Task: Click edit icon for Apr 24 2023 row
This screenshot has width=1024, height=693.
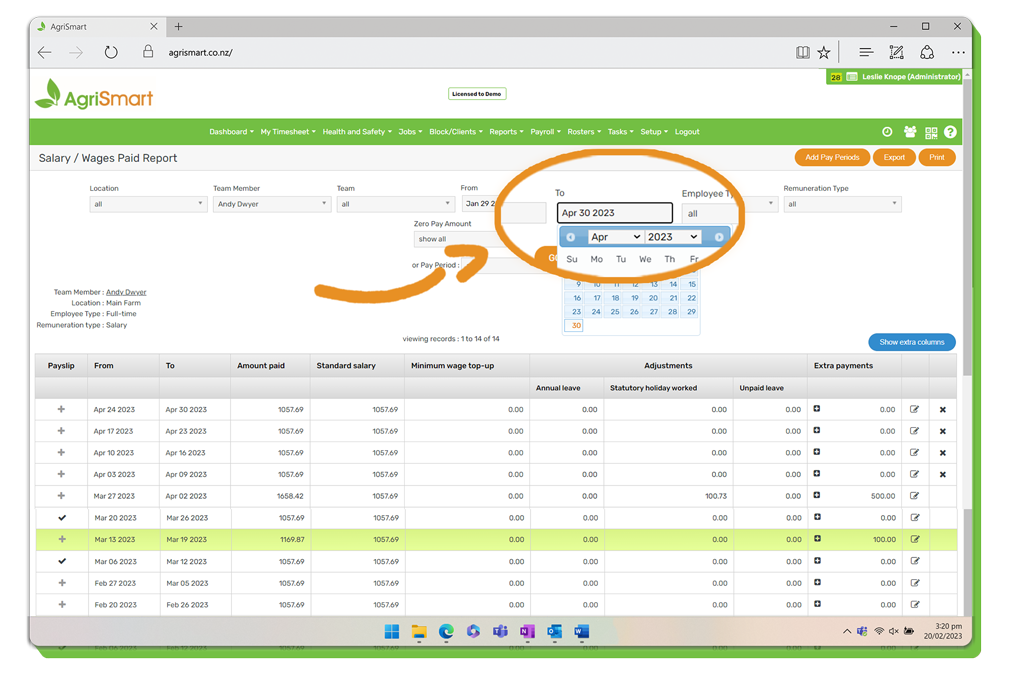Action: [914, 410]
